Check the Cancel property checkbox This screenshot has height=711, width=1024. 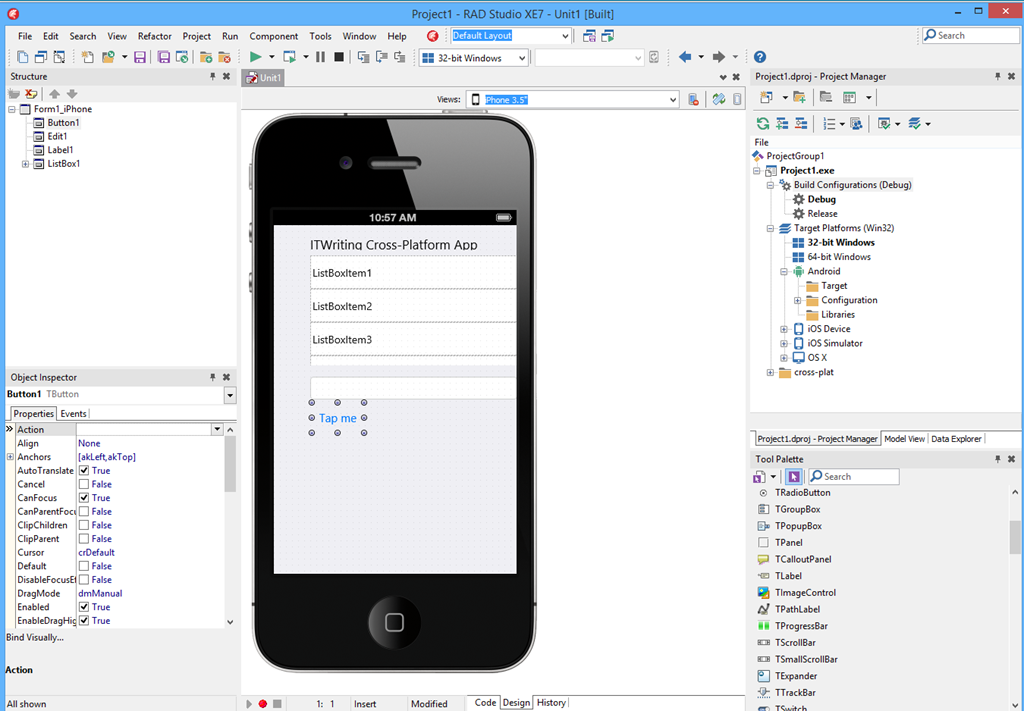85,484
